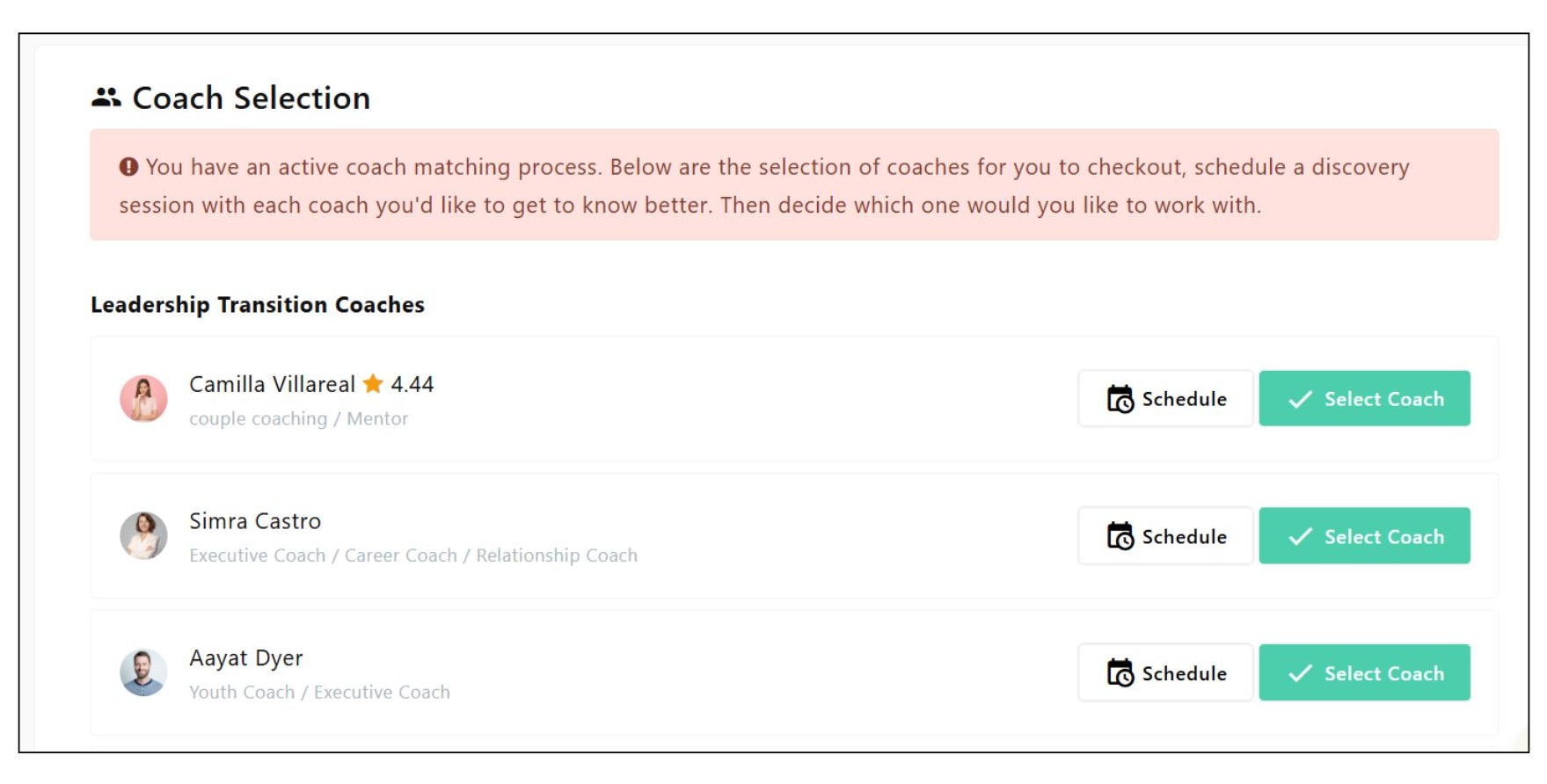Schedule a discovery session with Aayat Dyer
The height and width of the screenshot is (784, 1547).
pos(1165,673)
